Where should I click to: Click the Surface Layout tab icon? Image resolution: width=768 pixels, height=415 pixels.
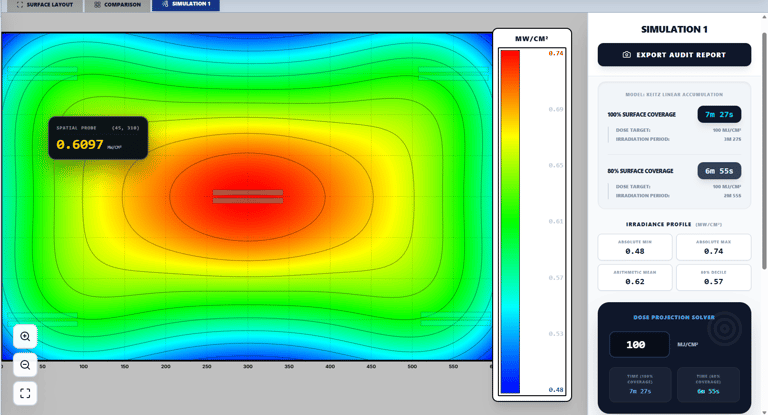[20, 4]
